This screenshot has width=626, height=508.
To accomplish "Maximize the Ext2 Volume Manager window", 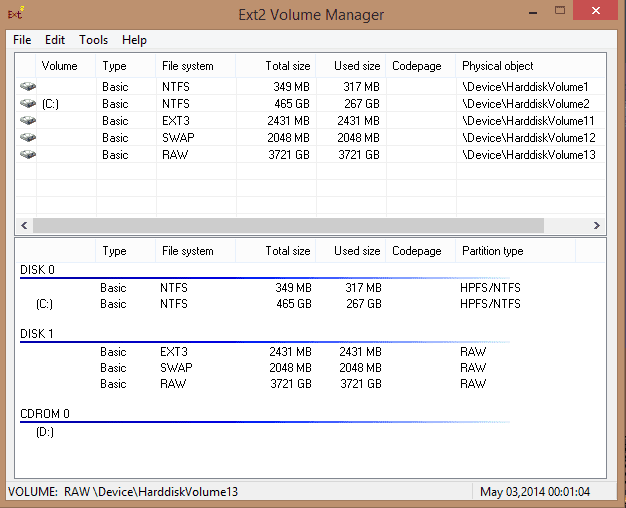I will (x=560, y=10).
